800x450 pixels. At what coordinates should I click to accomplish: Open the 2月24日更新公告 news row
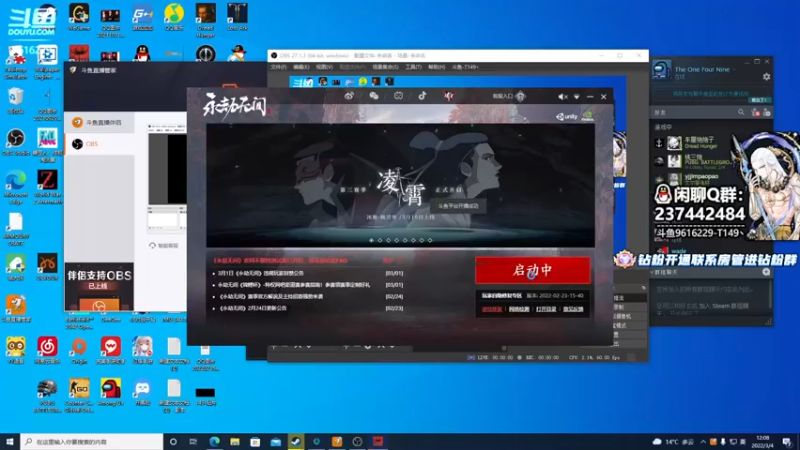tap(308, 308)
